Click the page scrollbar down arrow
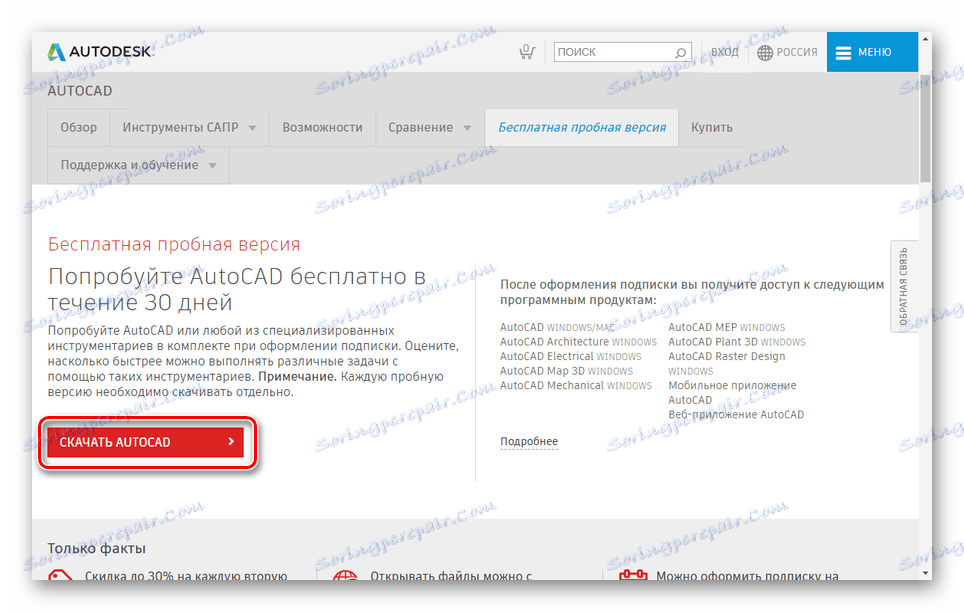The image size is (964, 612). (925, 573)
